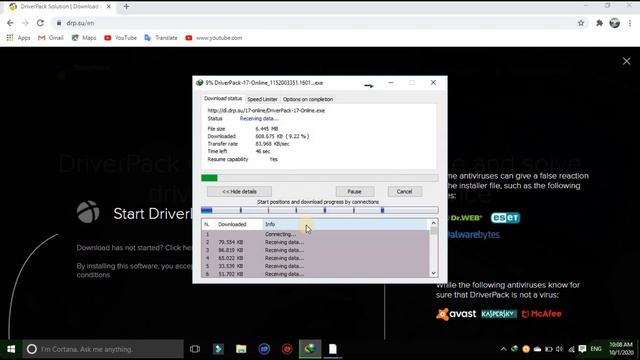Close the DriverPack Solution browser tab
The image size is (640, 360).
pyautogui.click(x=109, y=7)
